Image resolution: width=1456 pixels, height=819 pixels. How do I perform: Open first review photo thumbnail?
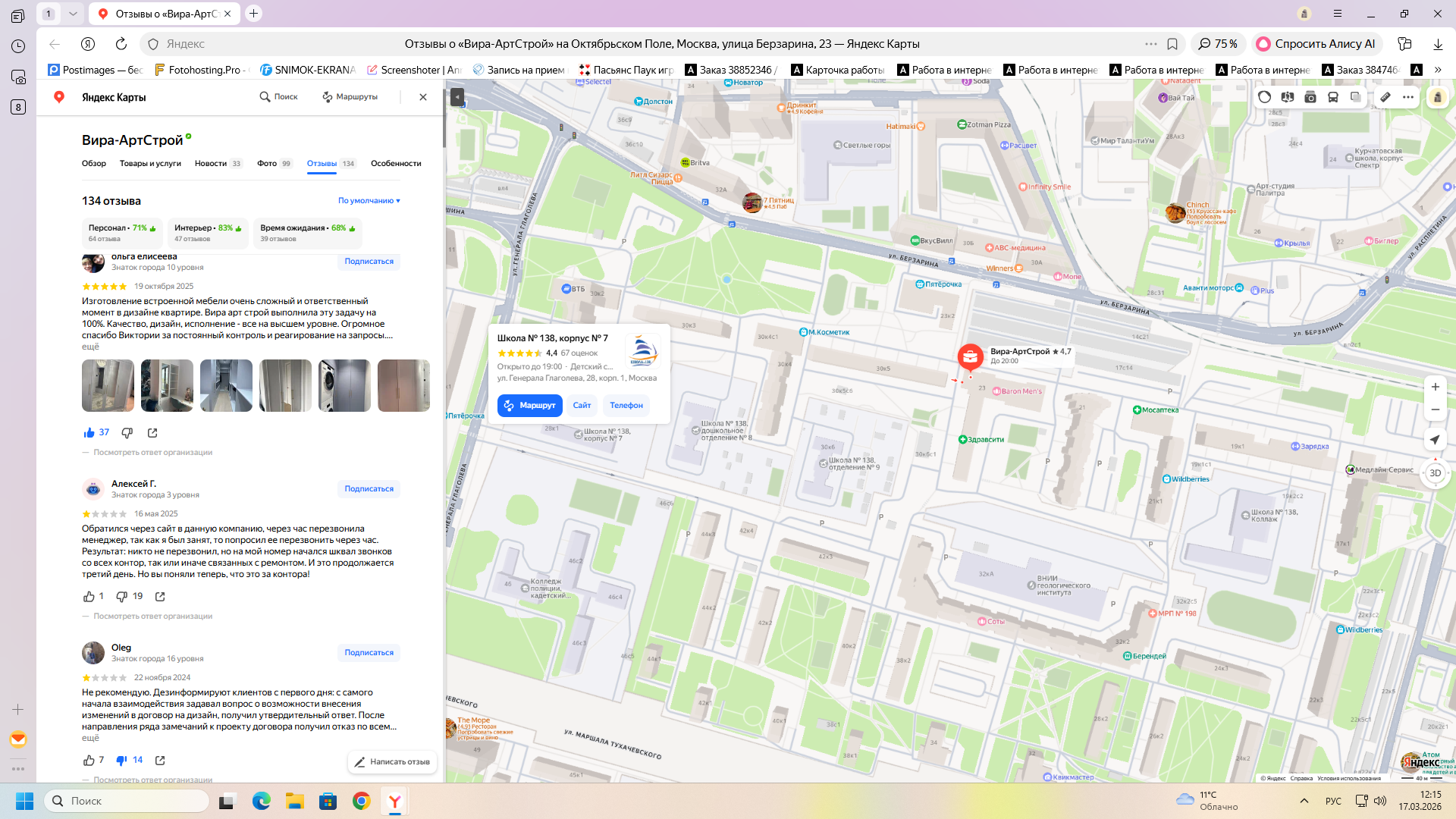tap(108, 386)
